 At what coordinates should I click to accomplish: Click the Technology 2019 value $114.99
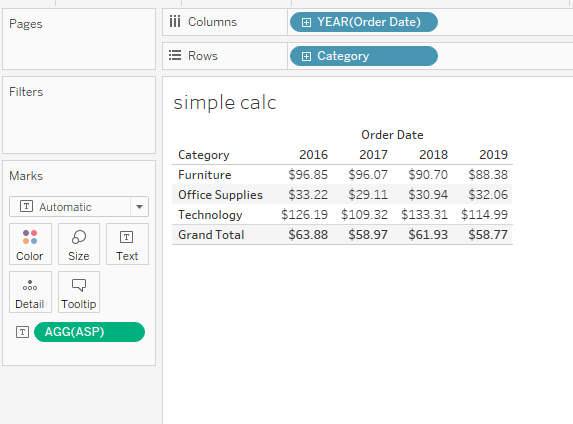click(x=484, y=215)
